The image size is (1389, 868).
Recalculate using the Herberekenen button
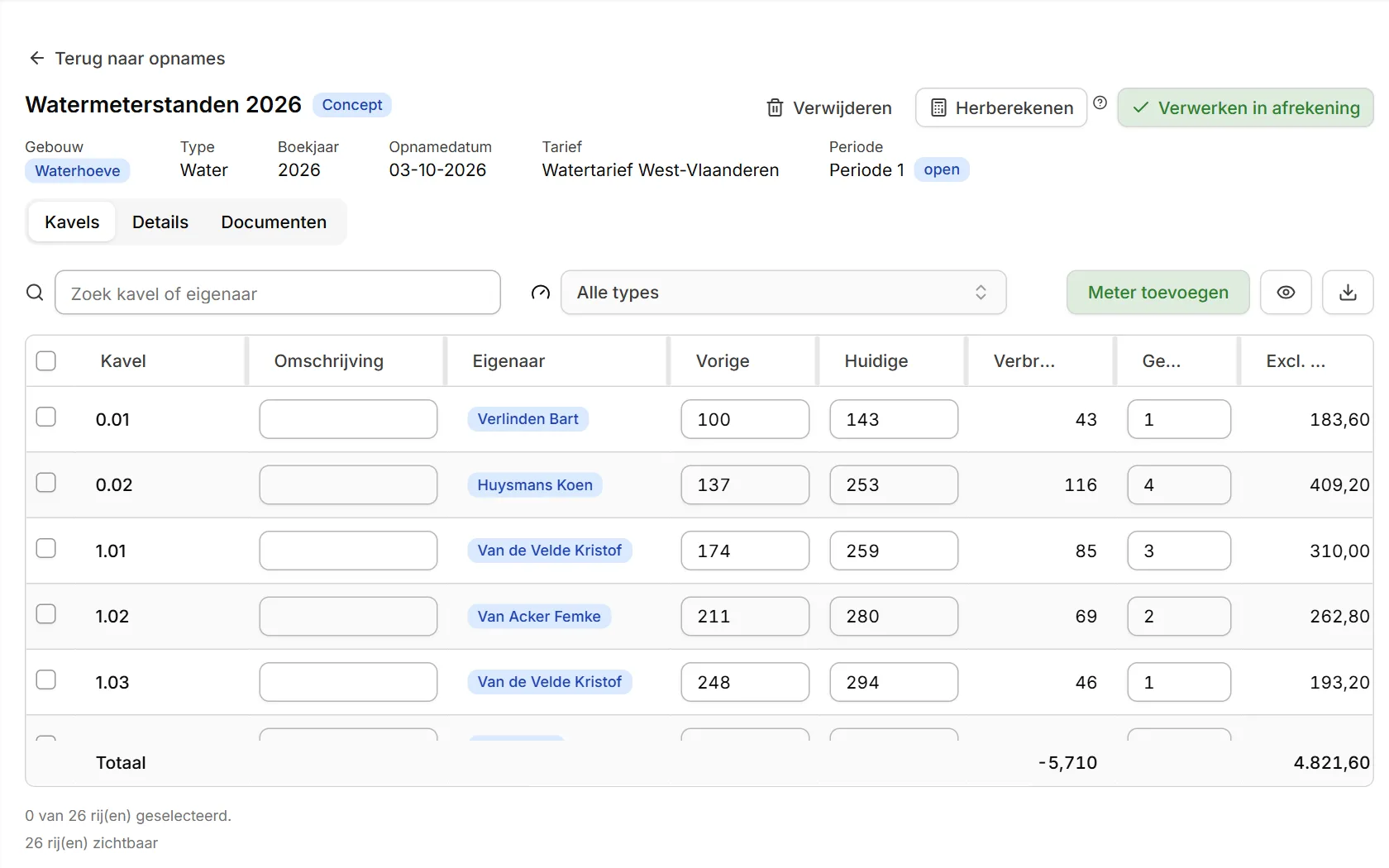coord(1001,108)
